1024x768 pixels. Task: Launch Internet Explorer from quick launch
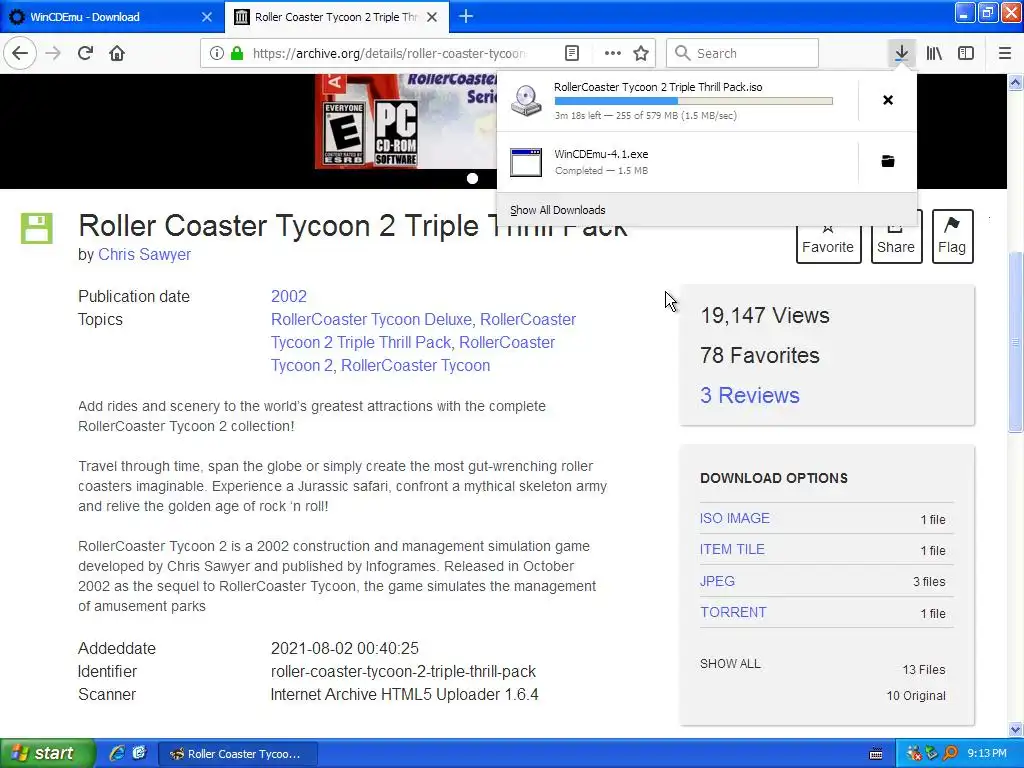(117, 753)
